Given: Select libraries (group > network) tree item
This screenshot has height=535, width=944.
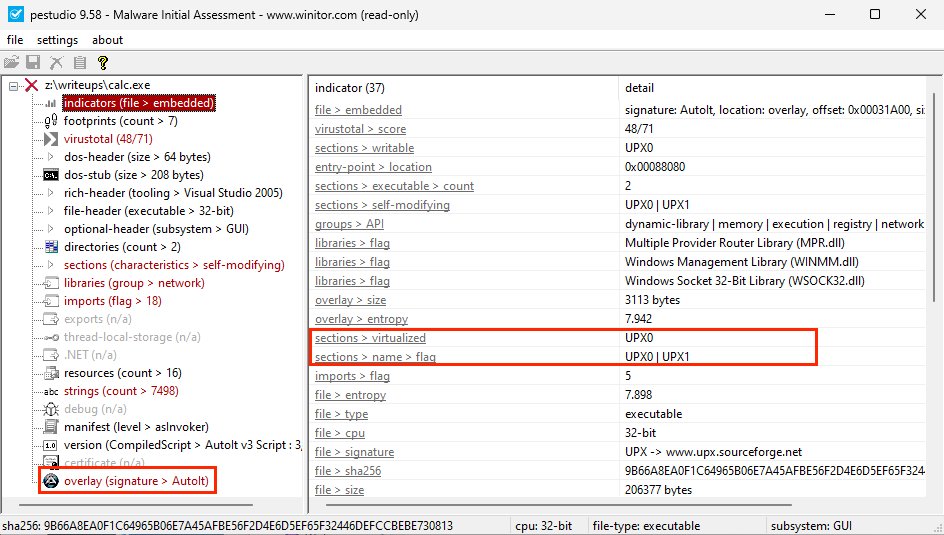Looking at the screenshot, I should coord(134,283).
